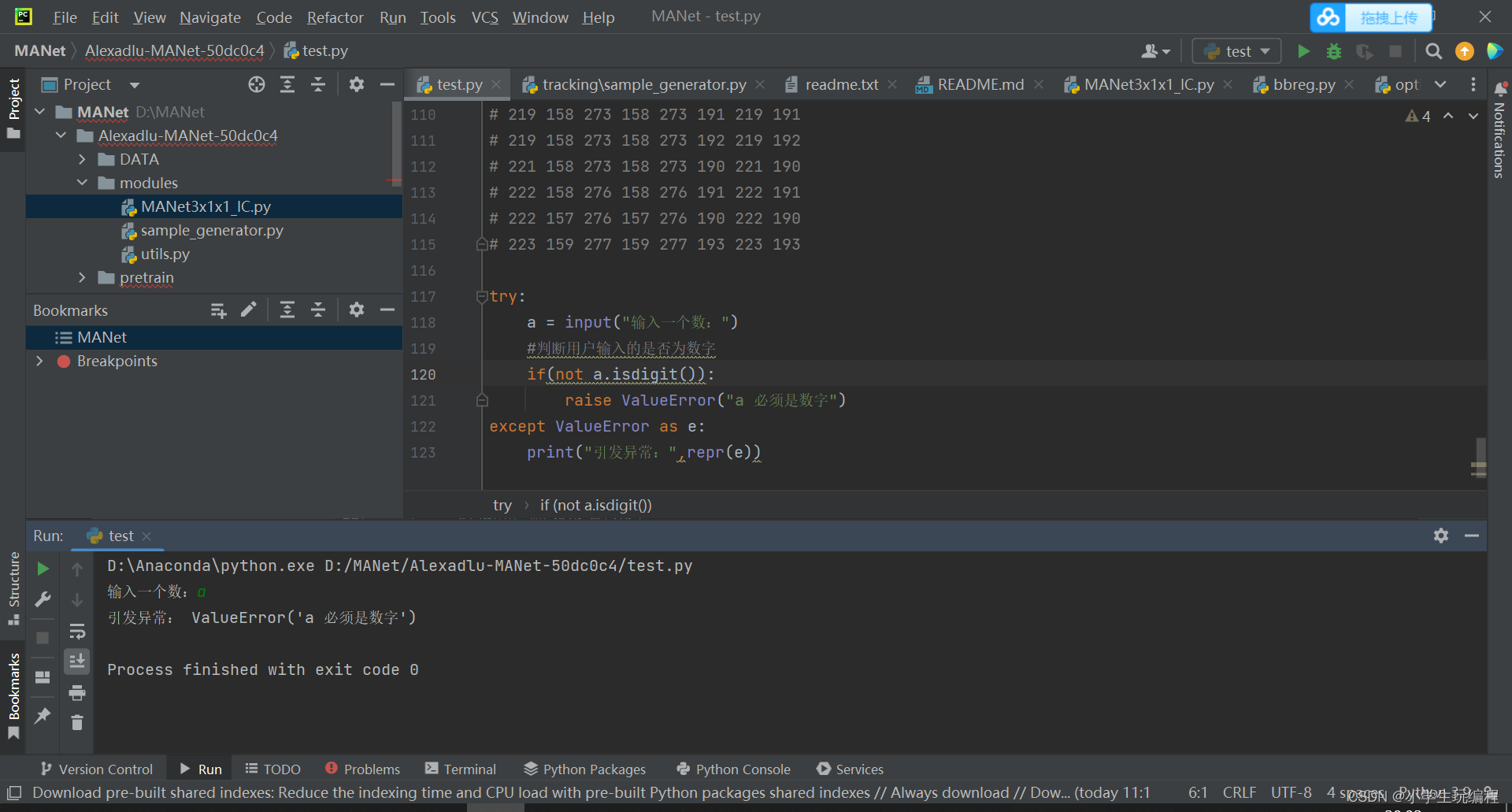Rerun test with green arrow in Run panel
This screenshot has width=1512, height=812.
click(x=43, y=569)
